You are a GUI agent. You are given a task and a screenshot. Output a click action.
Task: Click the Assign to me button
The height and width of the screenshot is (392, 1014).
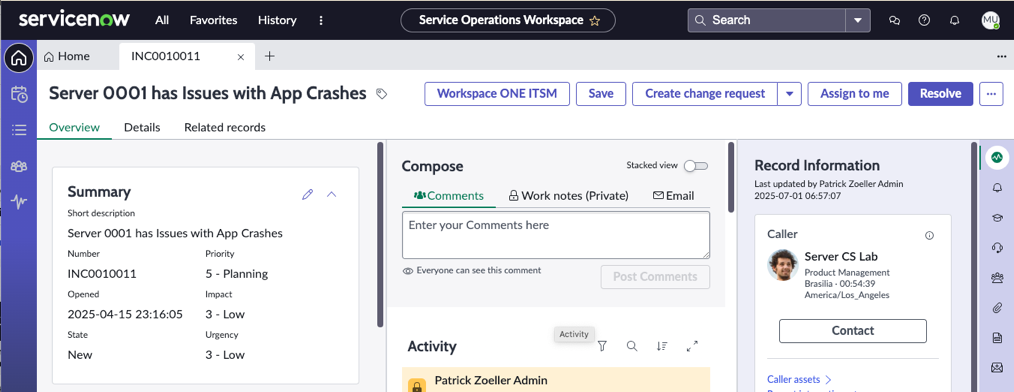coord(855,94)
